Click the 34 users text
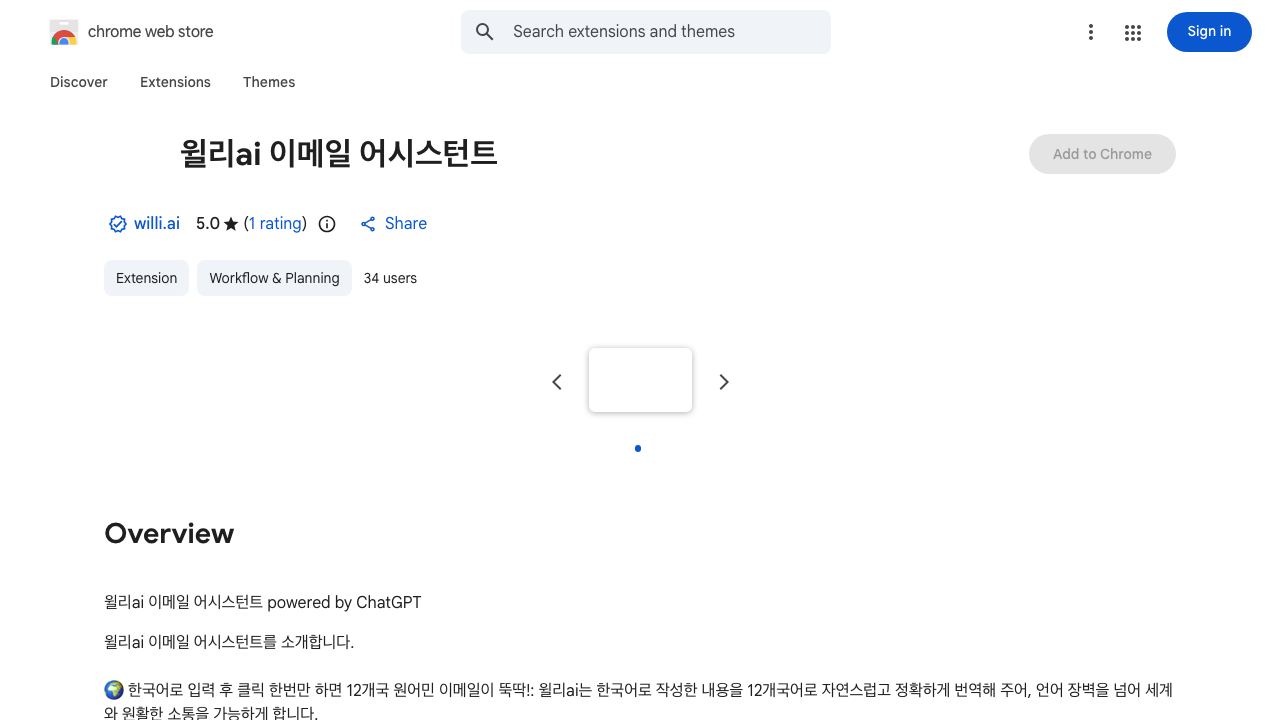The height and width of the screenshot is (720, 1280). [x=390, y=278]
